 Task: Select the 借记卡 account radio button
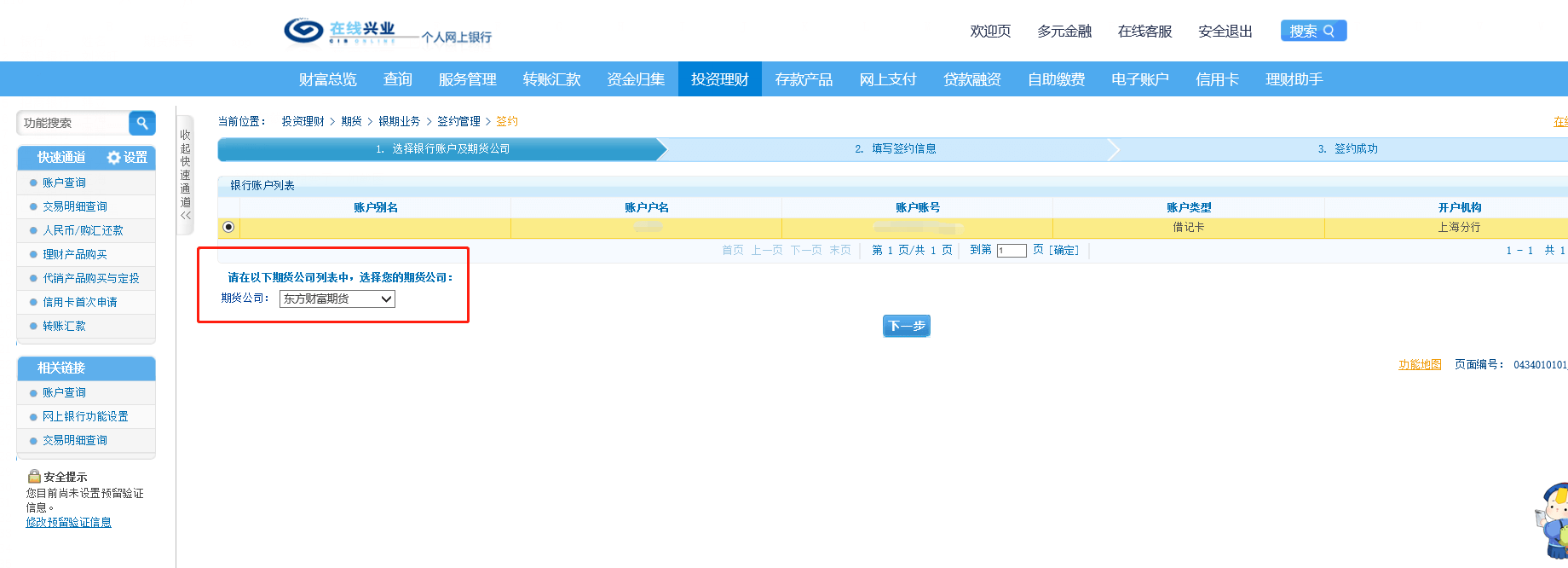click(228, 227)
